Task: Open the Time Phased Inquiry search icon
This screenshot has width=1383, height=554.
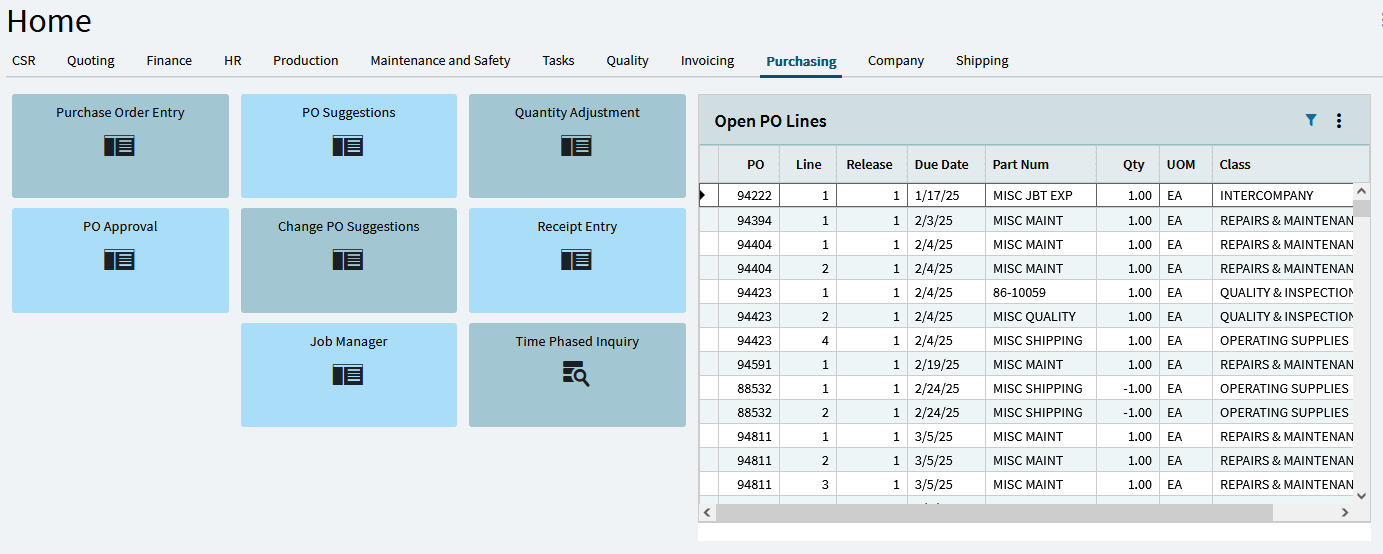Action: coord(576,374)
